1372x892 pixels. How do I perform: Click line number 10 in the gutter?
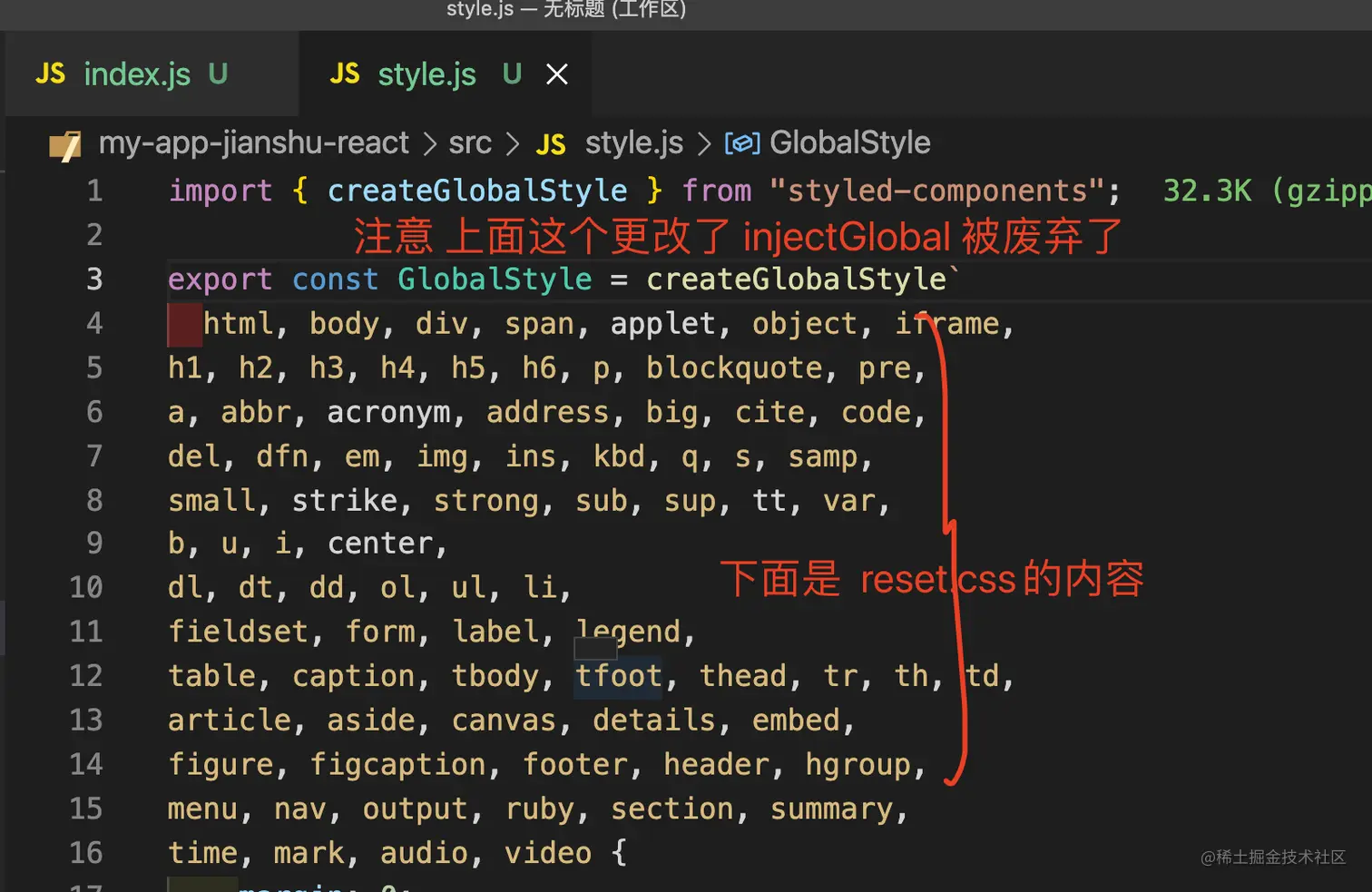[x=86, y=587]
